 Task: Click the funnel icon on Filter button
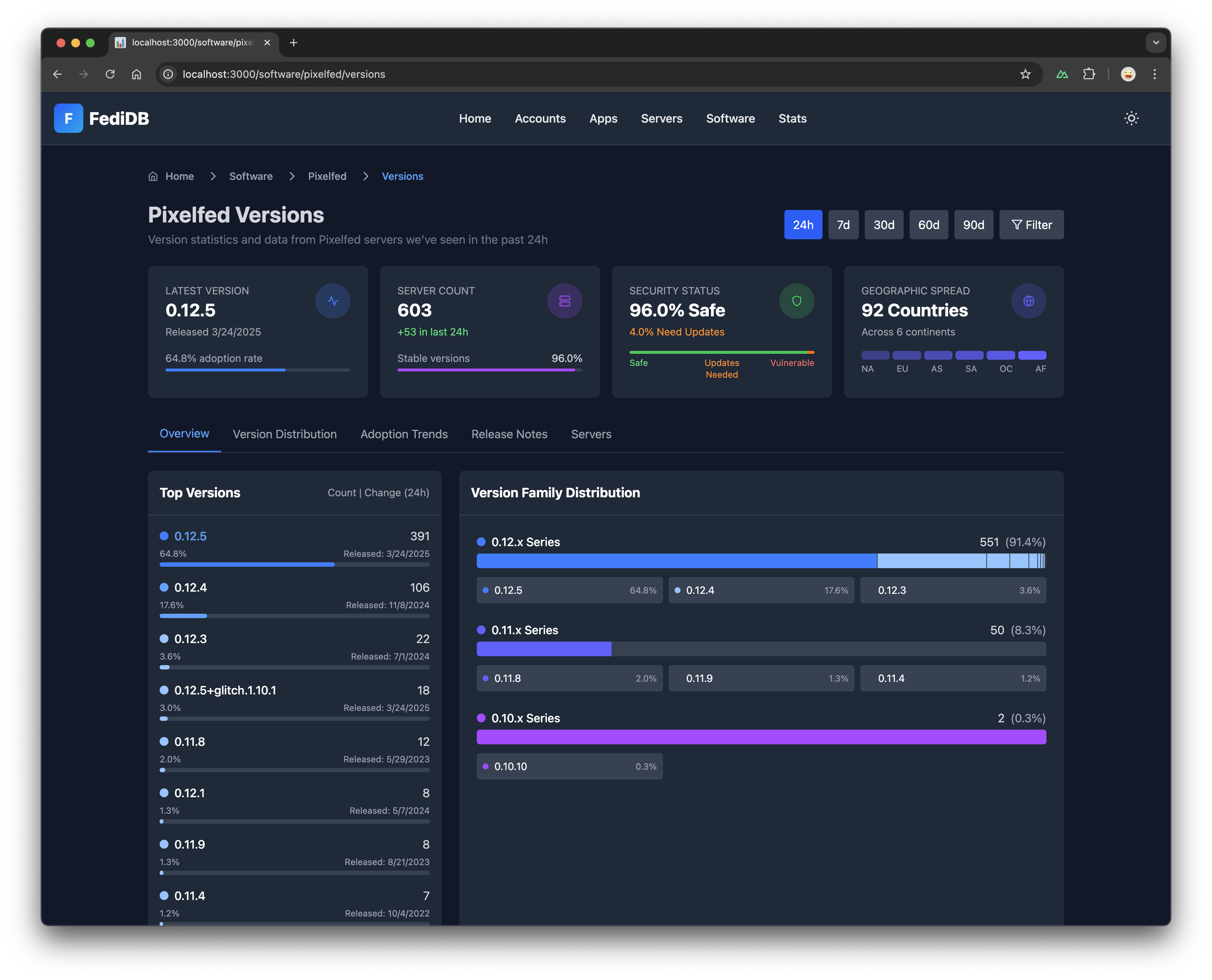tap(1017, 225)
